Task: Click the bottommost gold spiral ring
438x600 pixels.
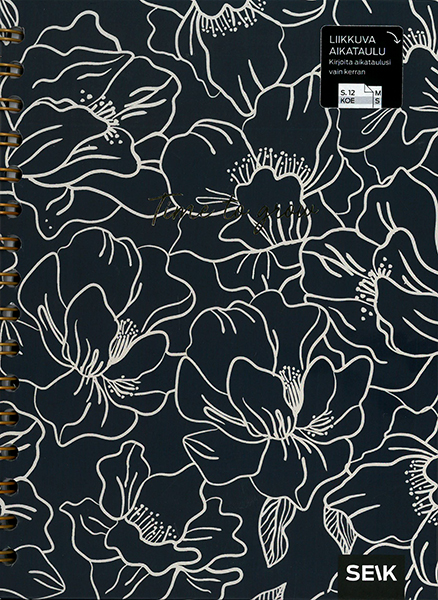Action: [x=8, y=557]
